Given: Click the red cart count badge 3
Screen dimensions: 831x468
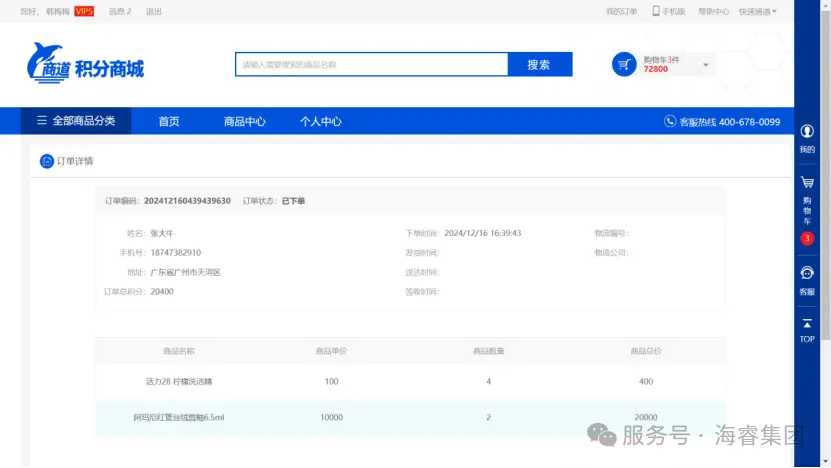Looking at the screenshot, I should [807, 239].
